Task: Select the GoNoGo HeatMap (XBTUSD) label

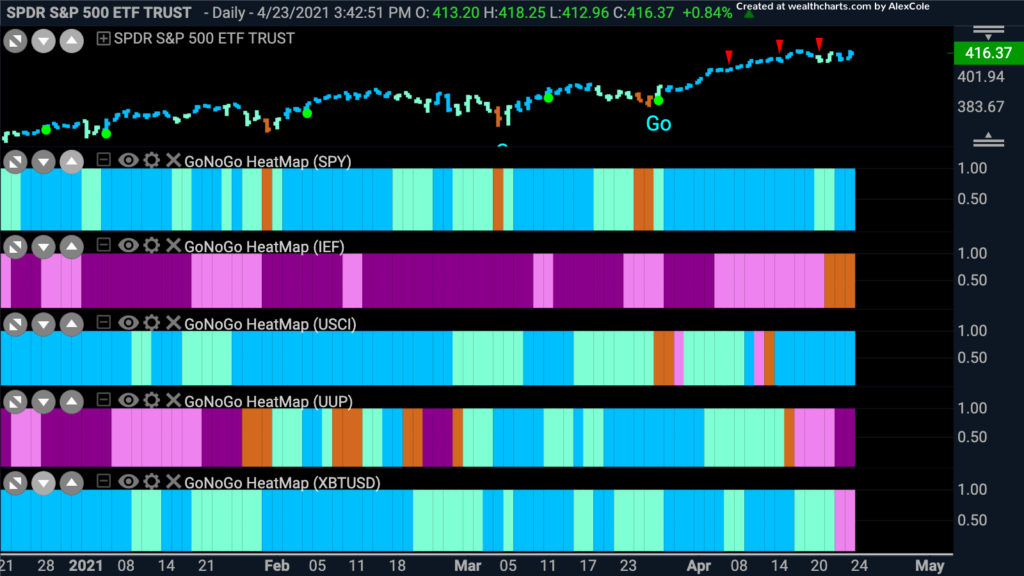Action: [x=282, y=483]
